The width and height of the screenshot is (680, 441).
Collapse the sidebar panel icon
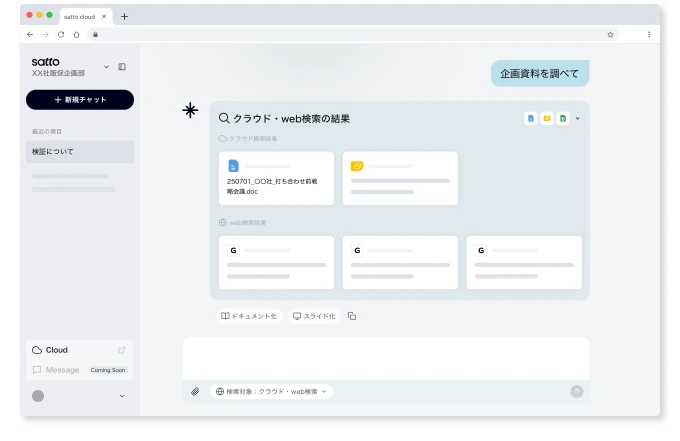tap(122, 67)
